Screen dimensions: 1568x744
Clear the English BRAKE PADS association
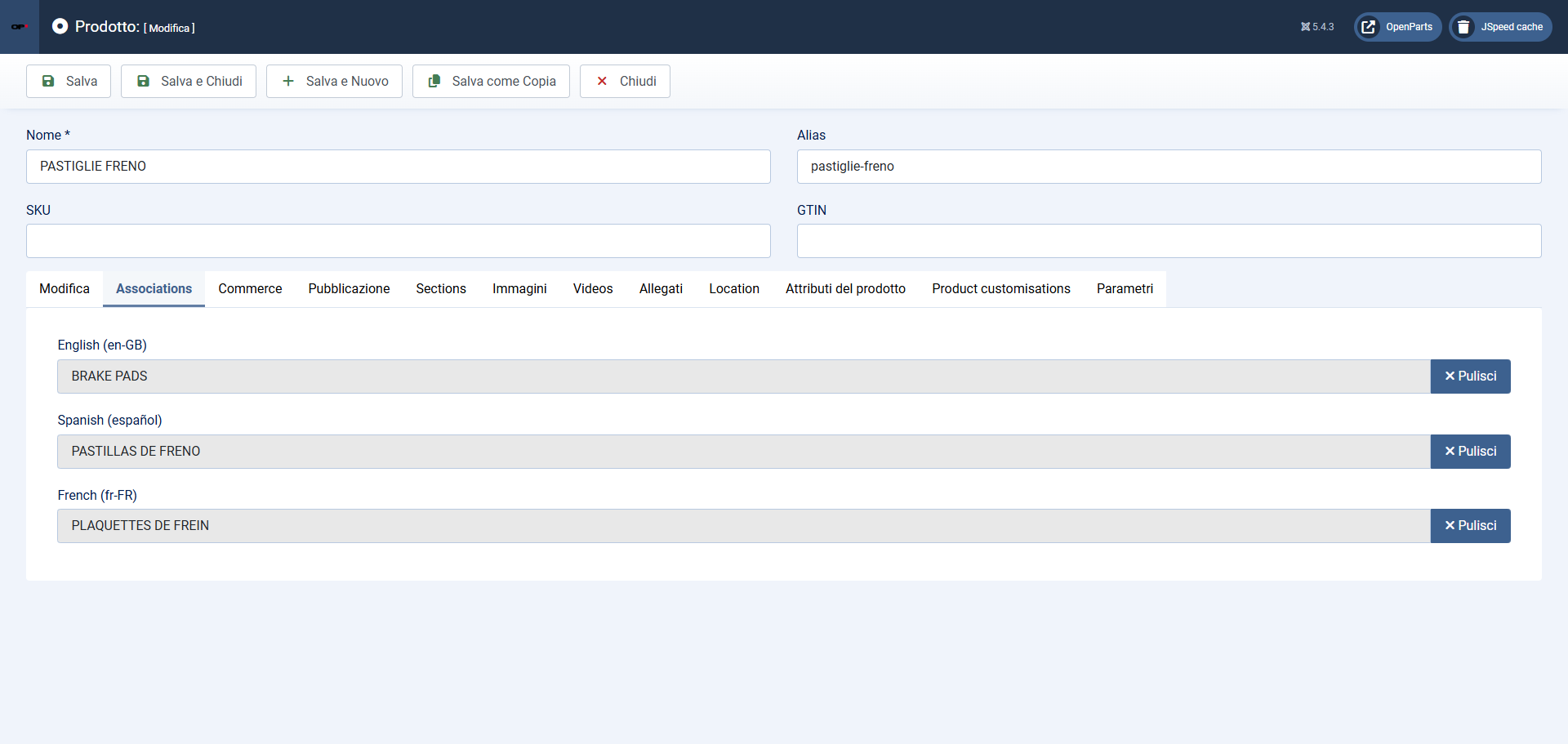click(1470, 376)
